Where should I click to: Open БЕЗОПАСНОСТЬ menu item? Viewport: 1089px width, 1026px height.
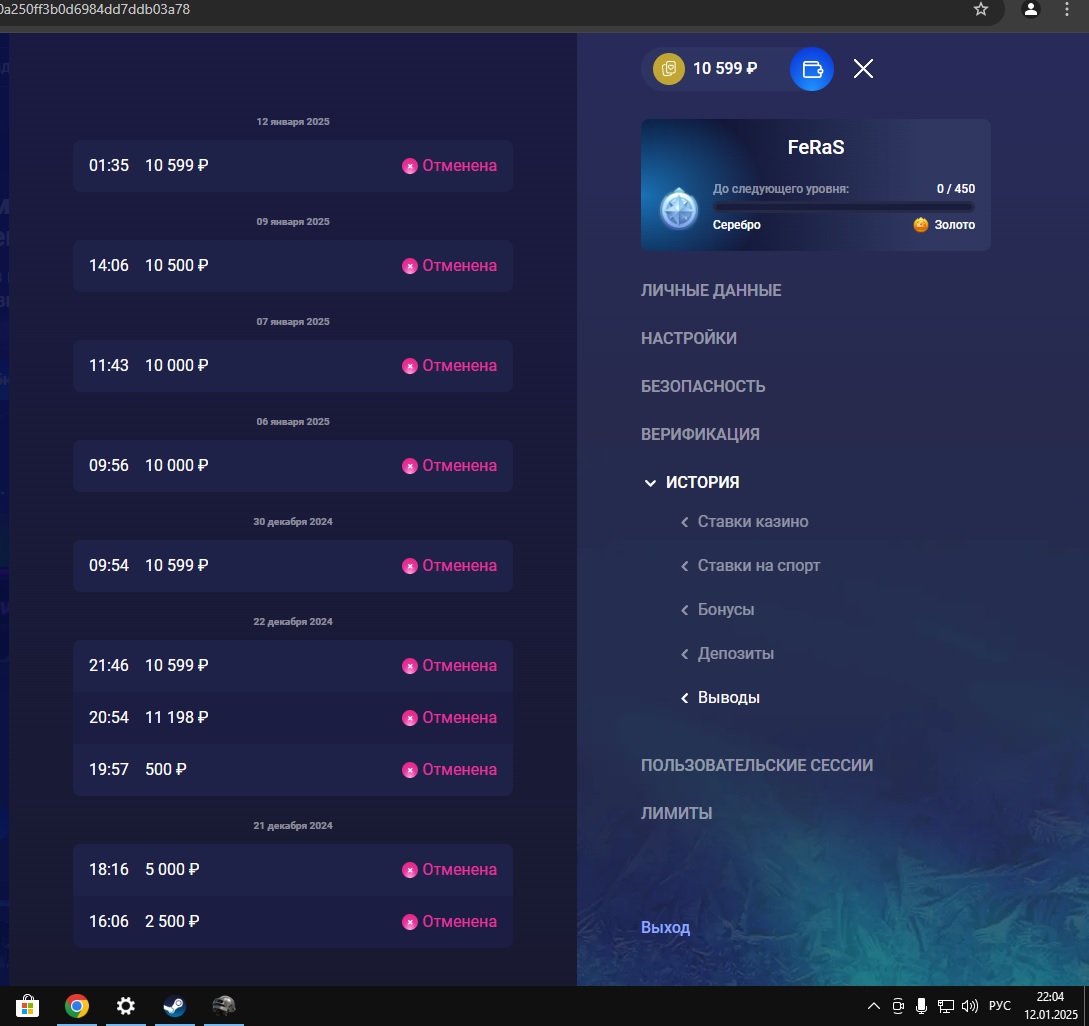point(703,386)
